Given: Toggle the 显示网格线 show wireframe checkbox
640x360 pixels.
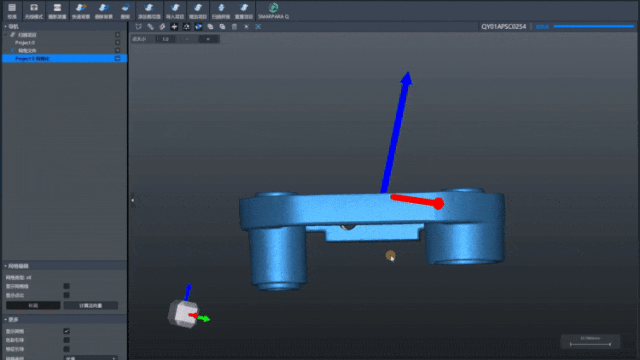Looking at the screenshot, I should point(67,286).
